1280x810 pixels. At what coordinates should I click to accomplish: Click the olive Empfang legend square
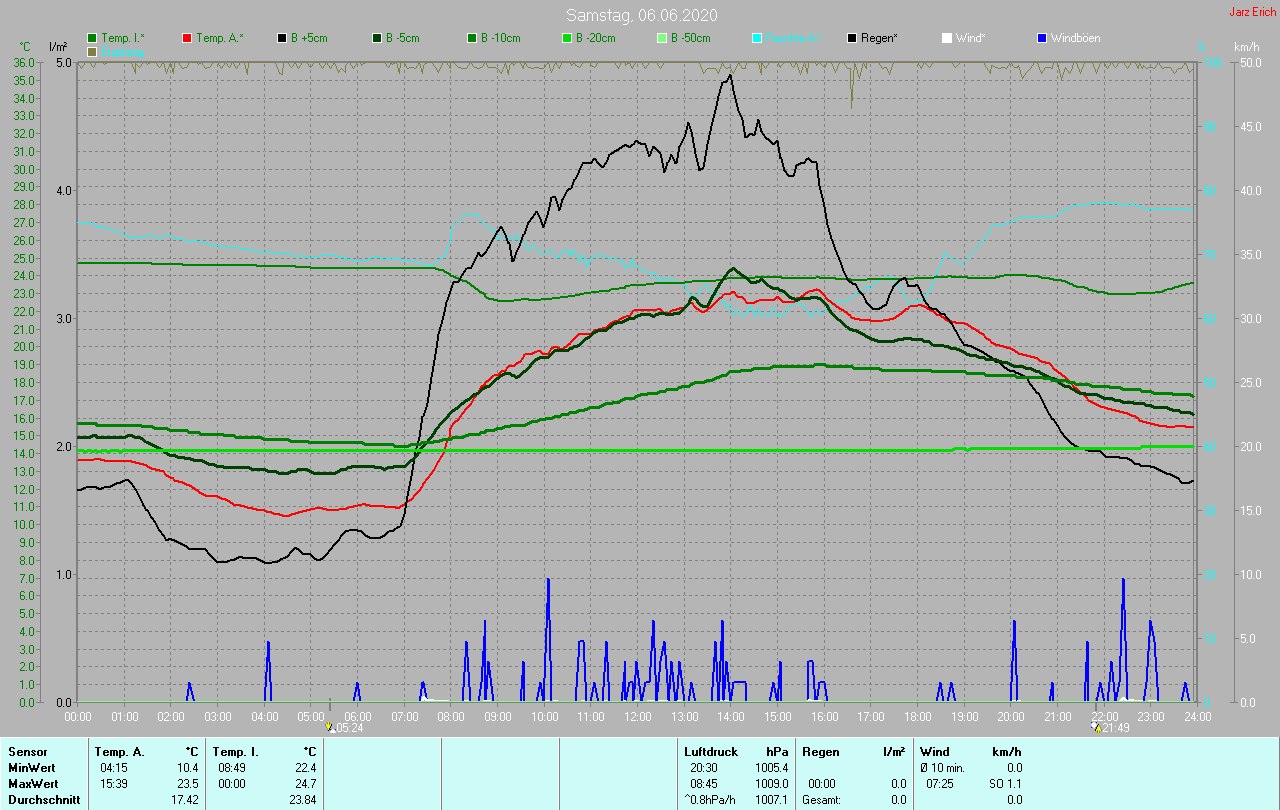[93, 51]
